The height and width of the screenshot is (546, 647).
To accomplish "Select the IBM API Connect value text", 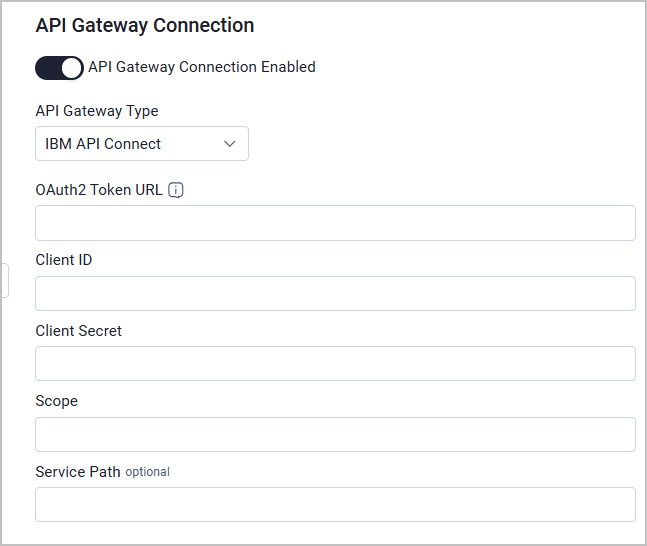I will [103, 144].
